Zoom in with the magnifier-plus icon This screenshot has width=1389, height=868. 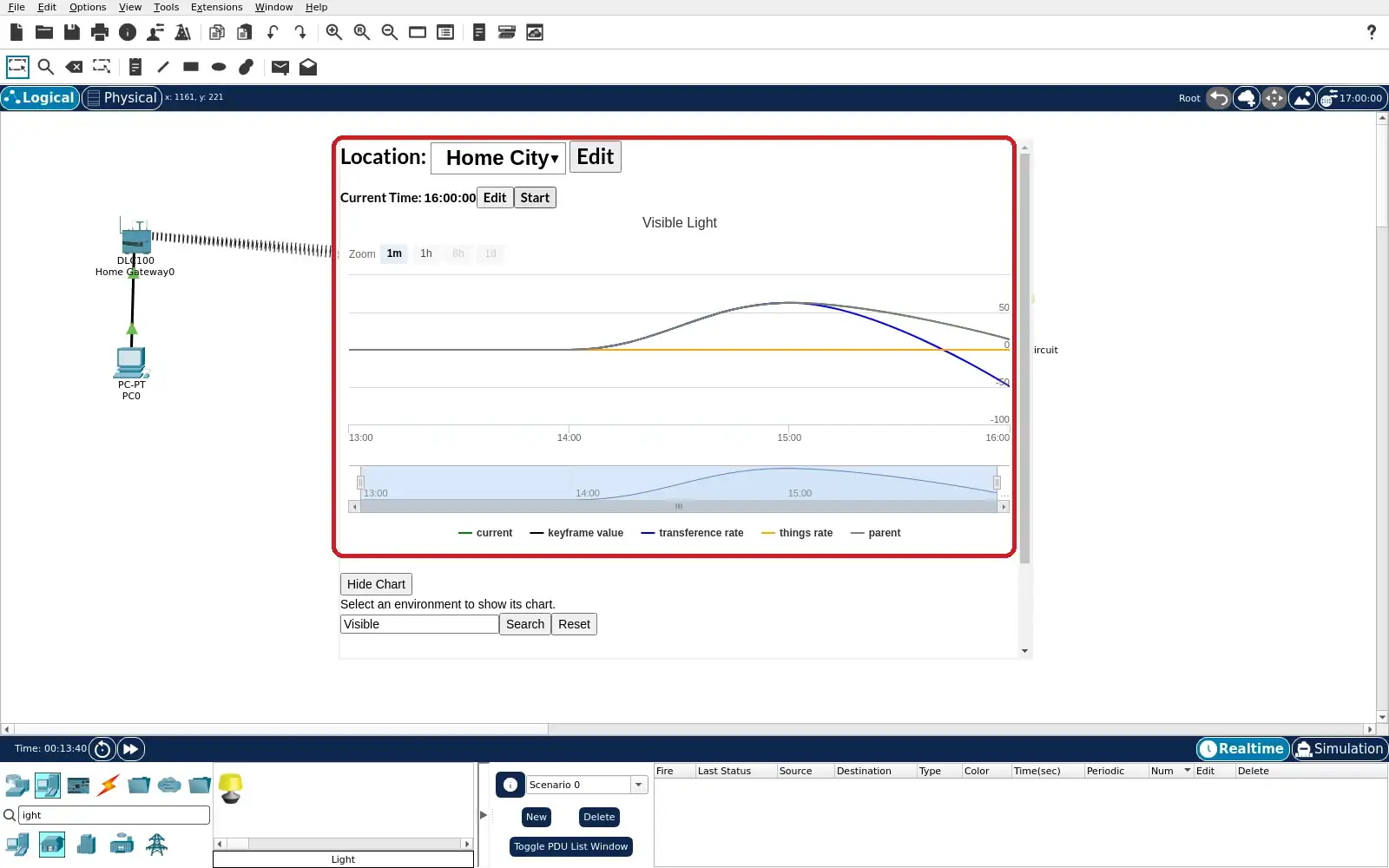point(334,32)
